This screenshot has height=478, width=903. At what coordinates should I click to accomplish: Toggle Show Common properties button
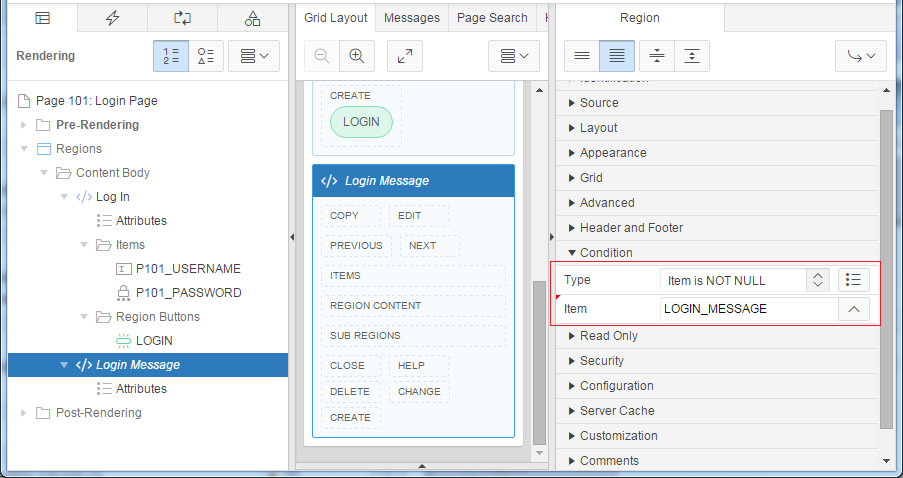point(582,56)
